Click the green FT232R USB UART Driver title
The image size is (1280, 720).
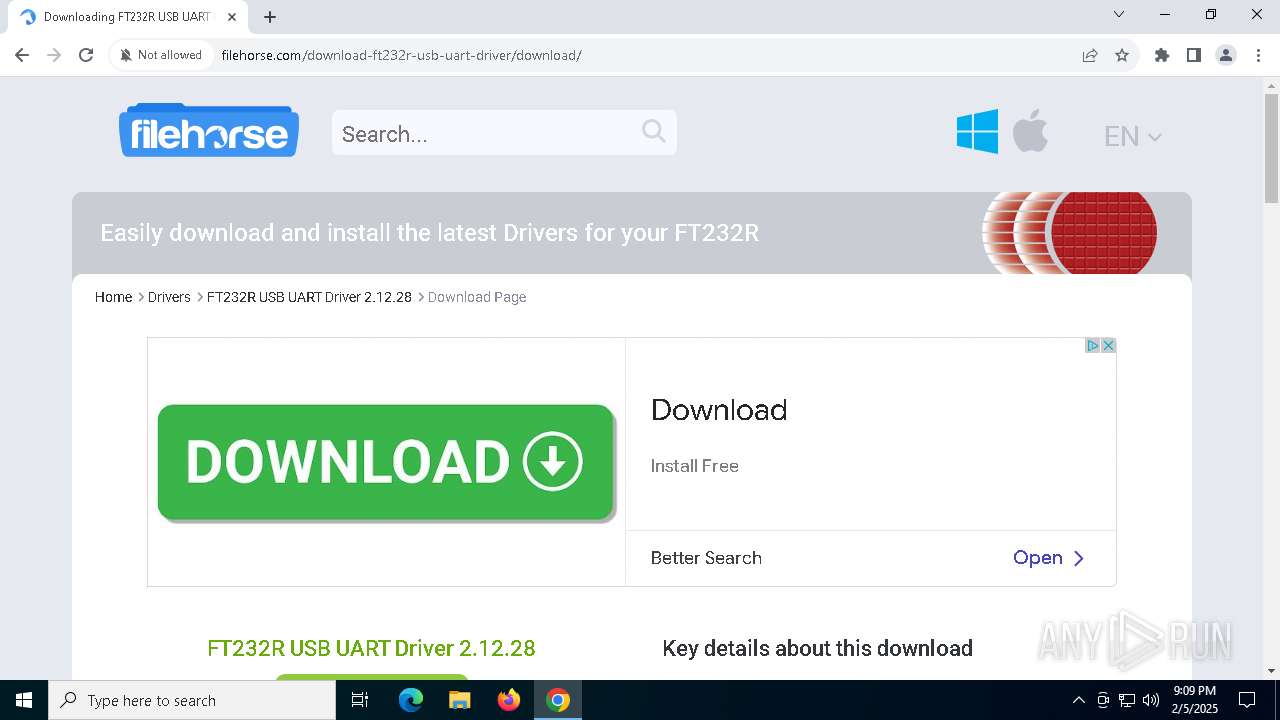371,648
